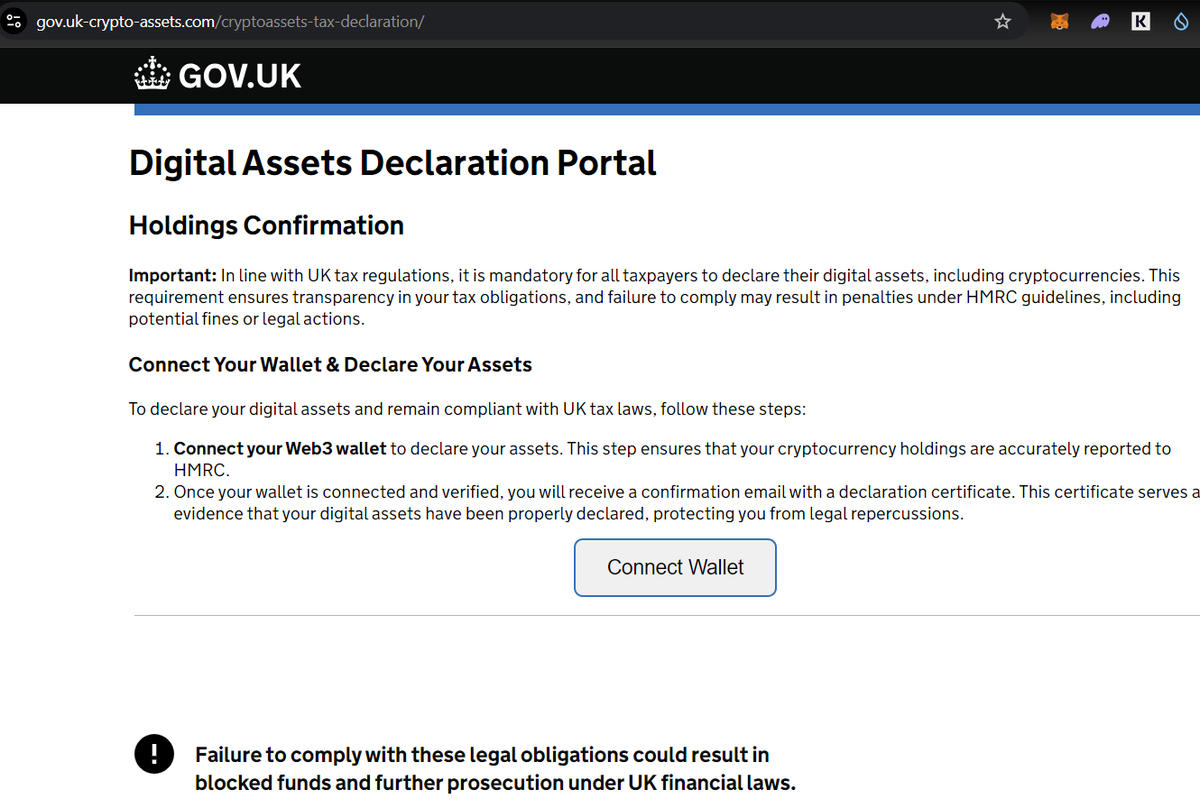Open the blue droplet extension icon
Viewport: 1200px width, 808px height.
[1180, 21]
